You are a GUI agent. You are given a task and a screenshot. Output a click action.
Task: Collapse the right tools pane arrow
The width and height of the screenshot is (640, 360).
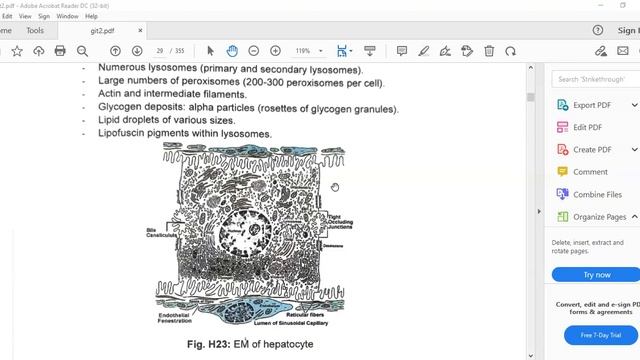pos(539,211)
